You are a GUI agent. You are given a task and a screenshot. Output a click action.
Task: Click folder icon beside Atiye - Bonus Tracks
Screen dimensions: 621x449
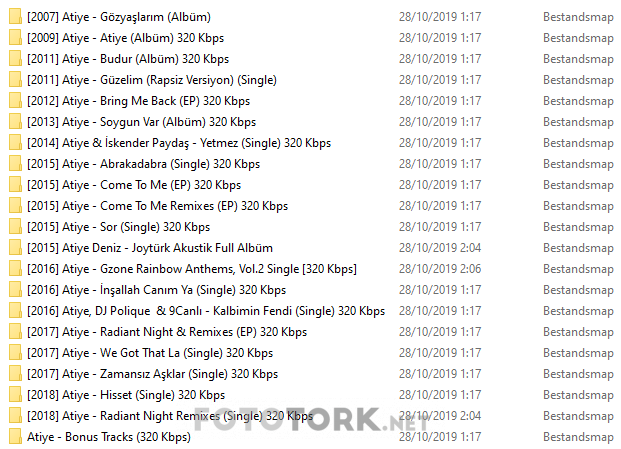pos(15,436)
